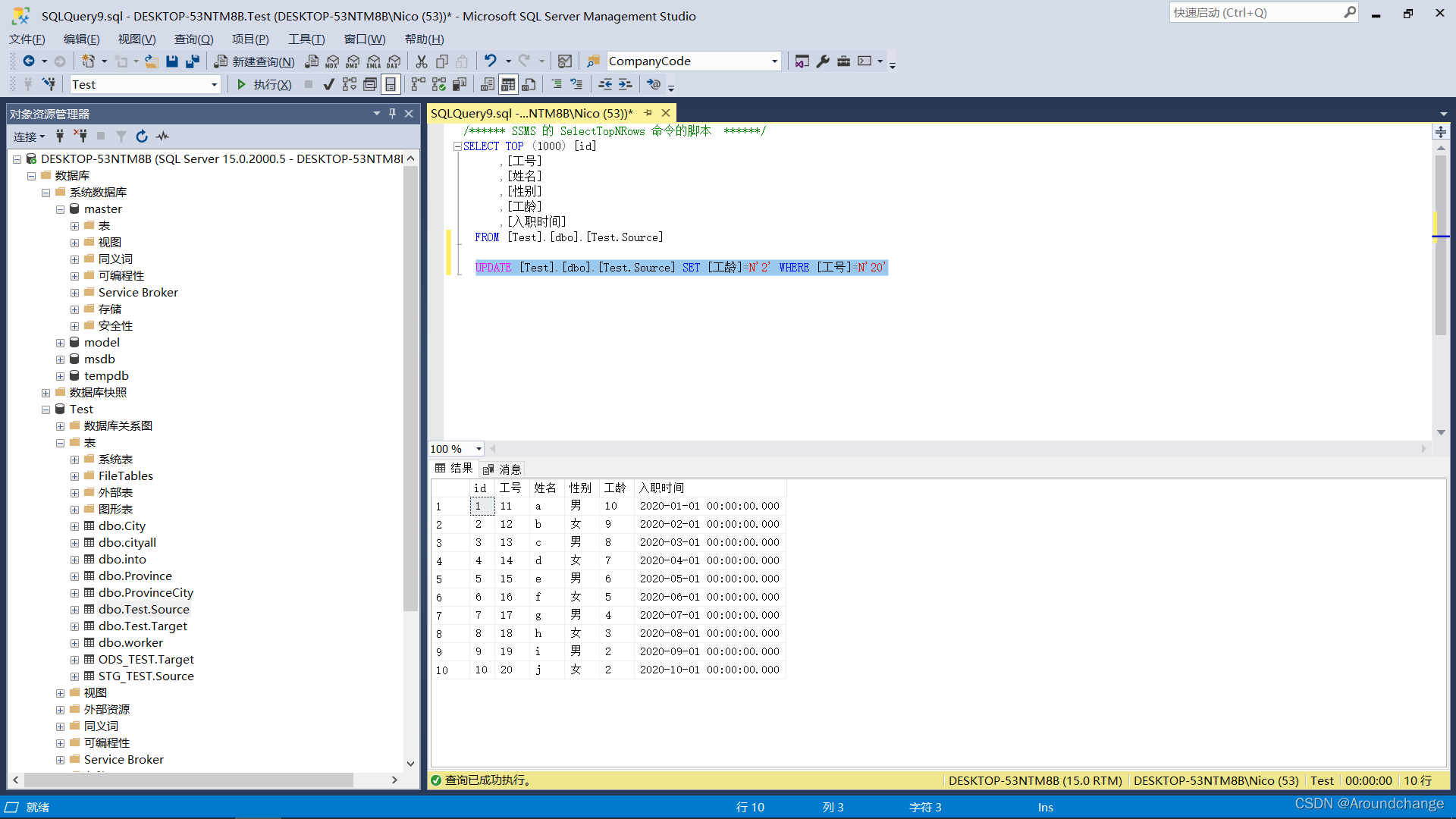Click the Save All icon
Screen dimensions: 1456x819
click(193, 61)
